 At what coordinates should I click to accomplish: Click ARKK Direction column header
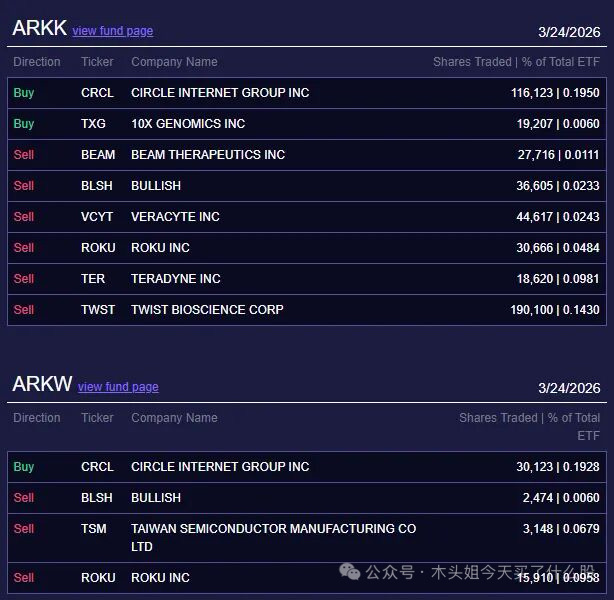[x=37, y=62]
